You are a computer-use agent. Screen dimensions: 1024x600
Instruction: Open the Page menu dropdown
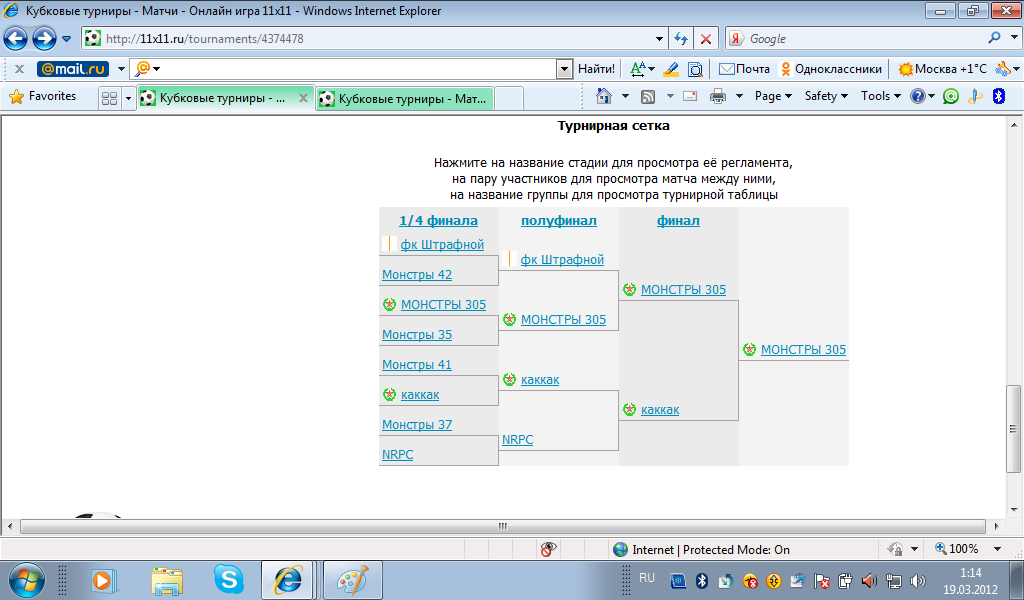[773, 96]
